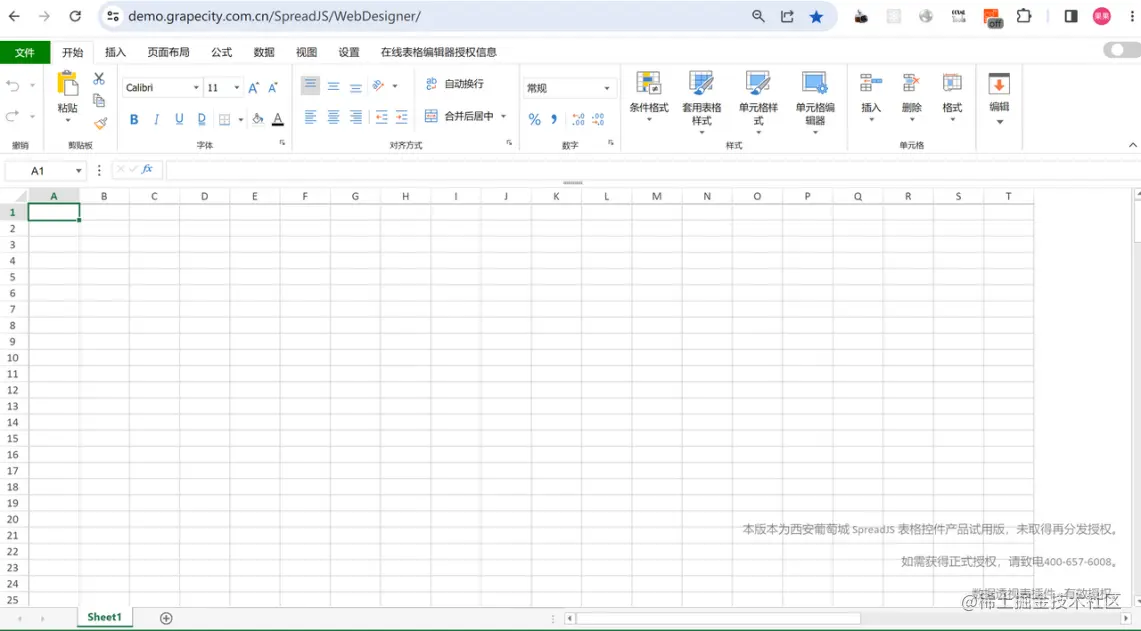Click the cell borders icon
This screenshot has width=1141, height=631.
(x=224, y=119)
